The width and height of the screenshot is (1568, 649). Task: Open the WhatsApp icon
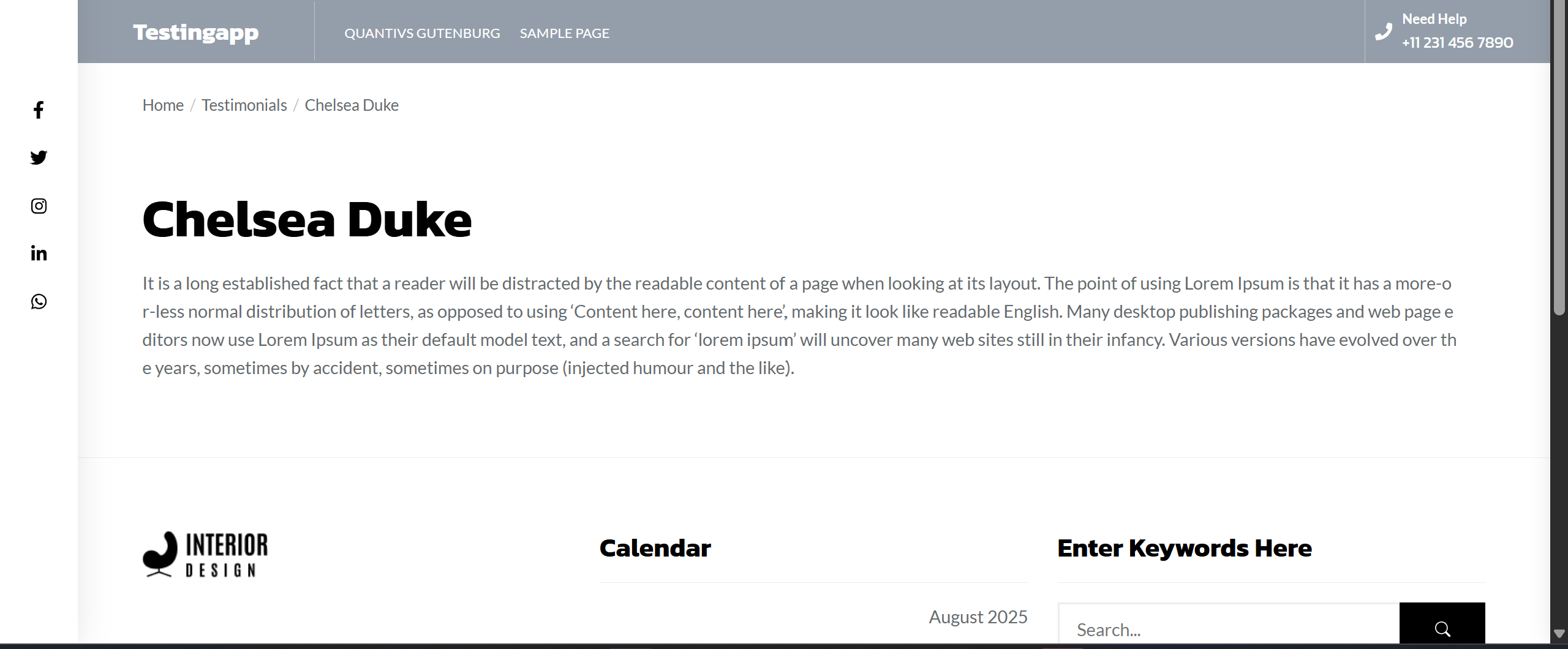(x=39, y=301)
